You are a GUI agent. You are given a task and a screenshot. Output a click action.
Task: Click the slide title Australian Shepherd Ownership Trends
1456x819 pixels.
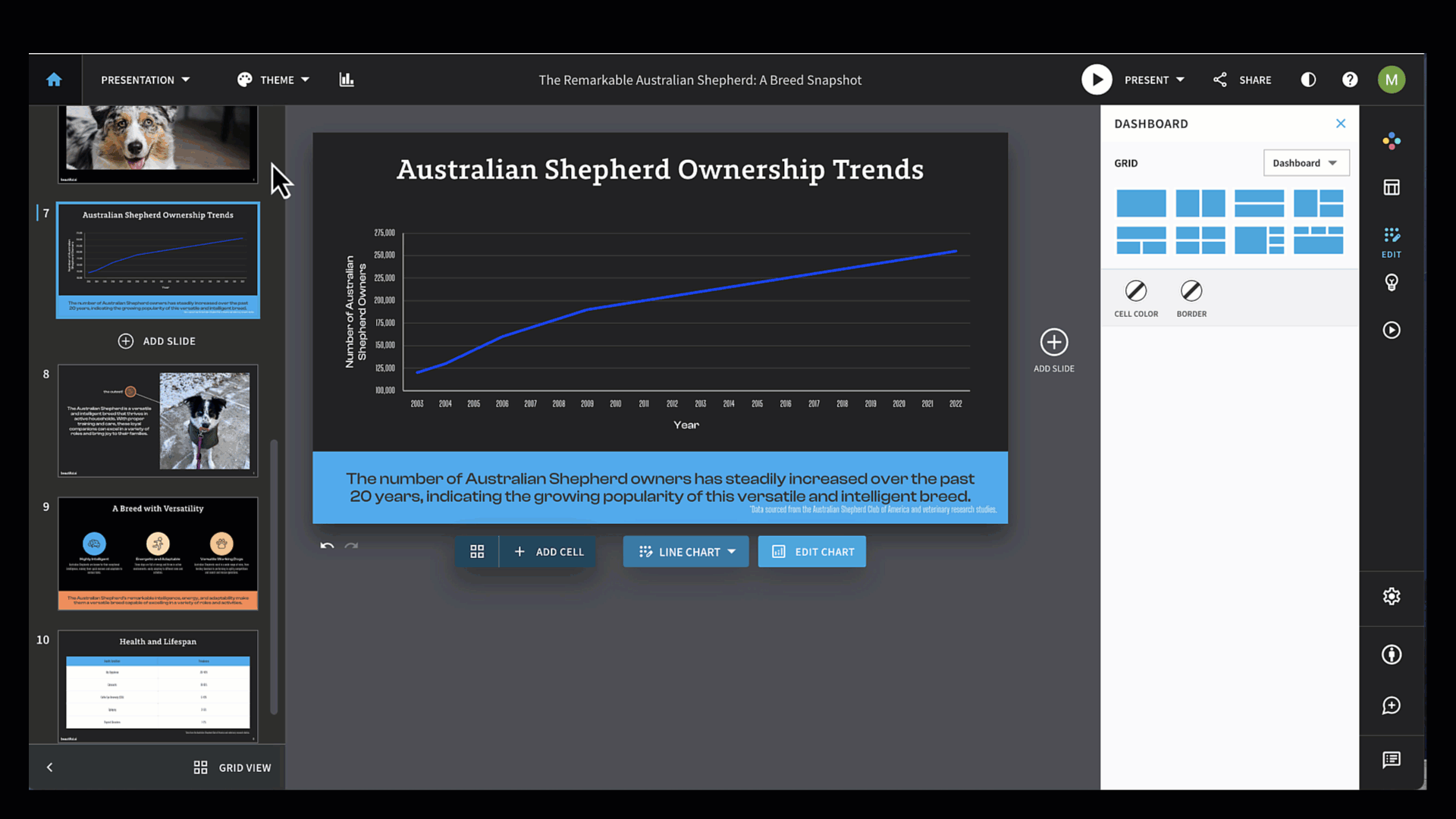(660, 170)
